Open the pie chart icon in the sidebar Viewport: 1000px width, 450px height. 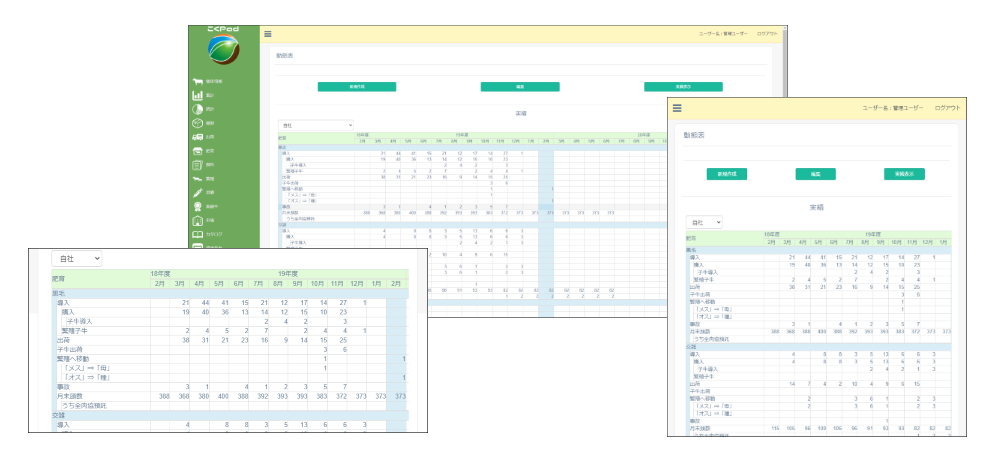click(x=197, y=109)
